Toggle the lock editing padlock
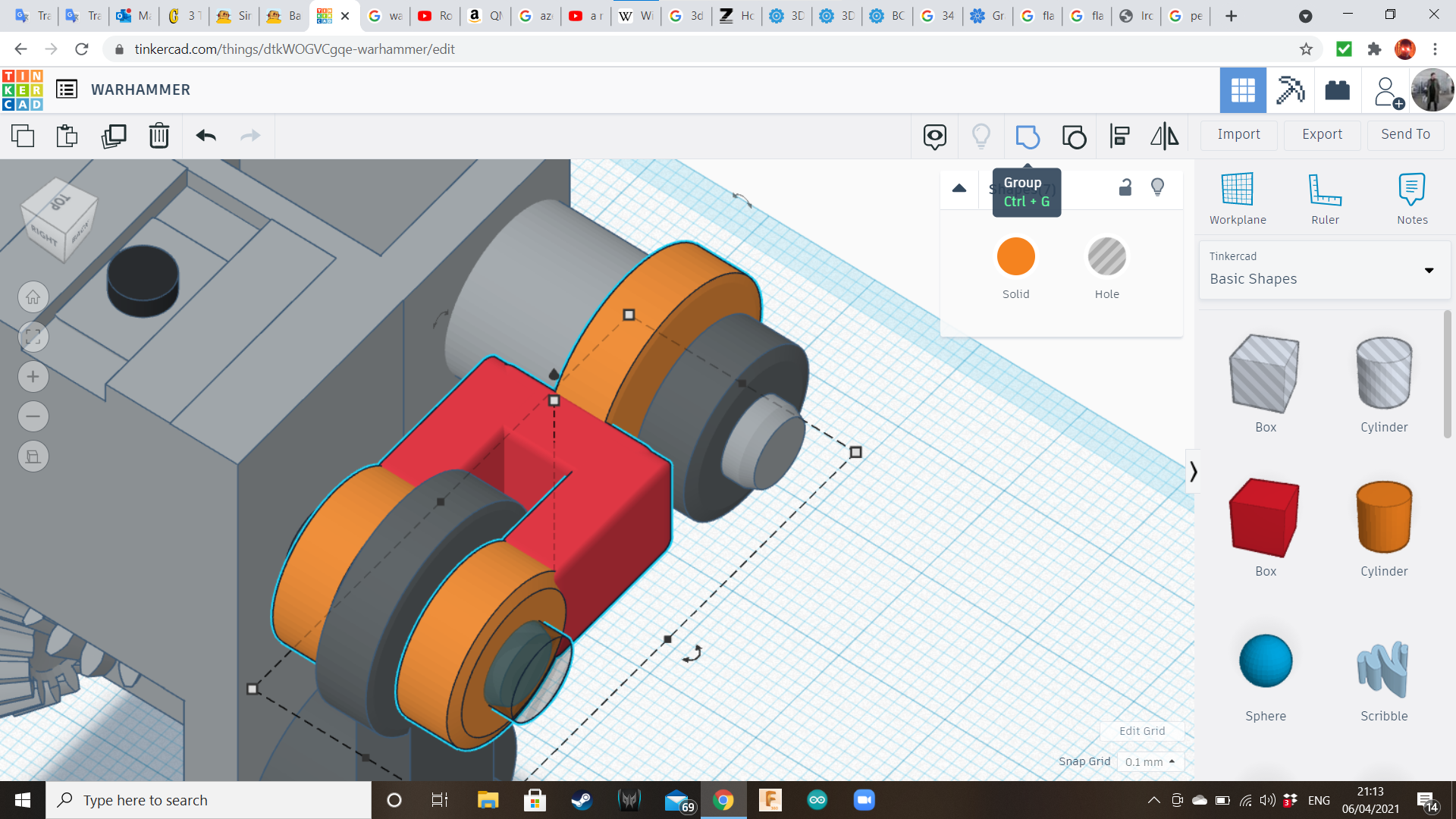This screenshot has height=819, width=1456. (1125, 187)
